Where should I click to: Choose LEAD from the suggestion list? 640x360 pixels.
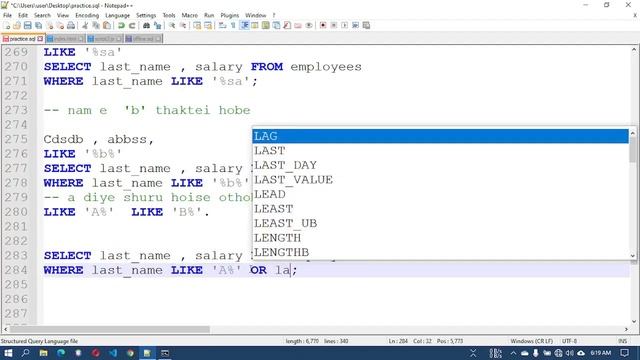(x=440, y=194)
